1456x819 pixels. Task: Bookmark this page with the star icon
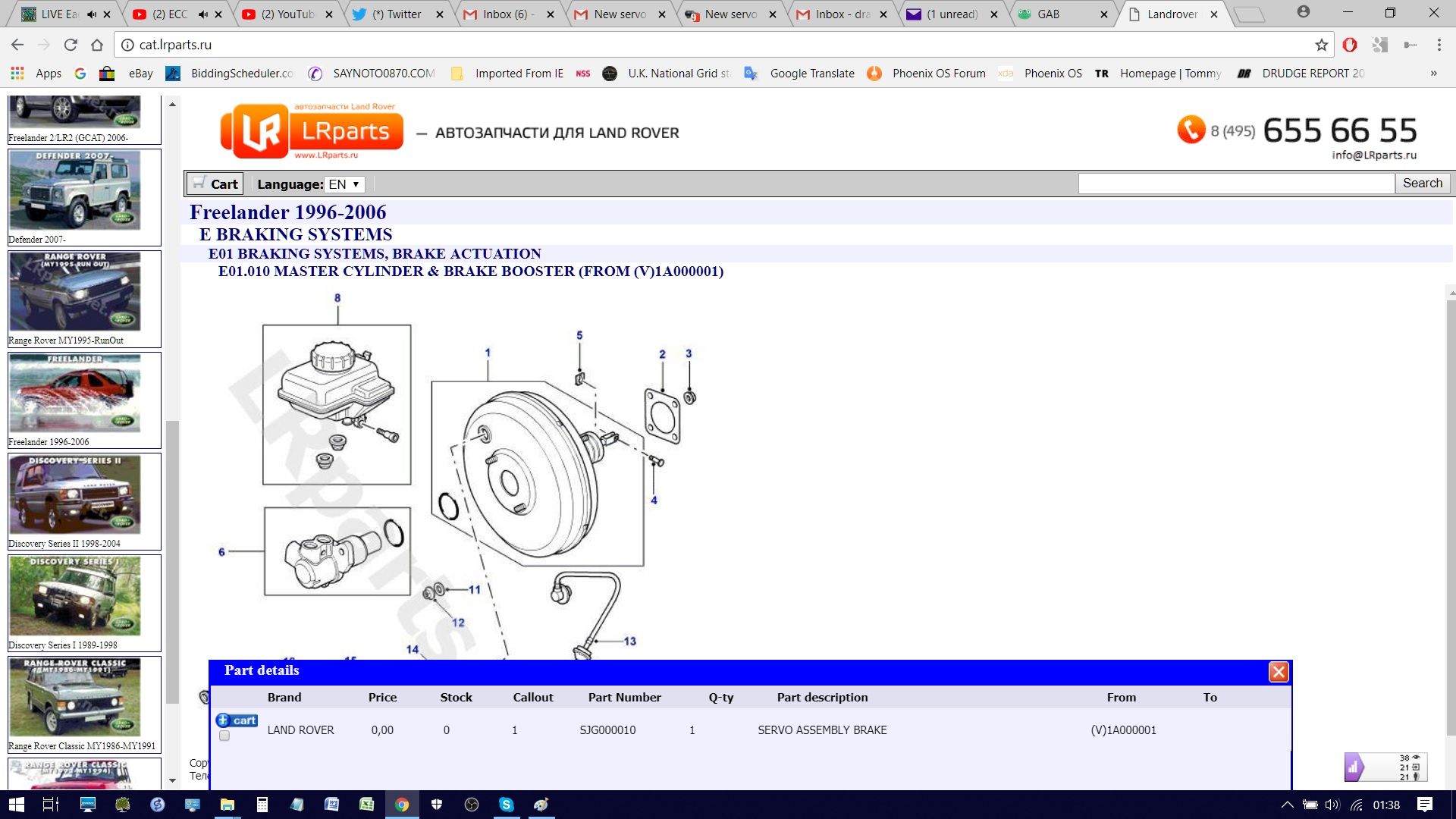pos(1322,45)
